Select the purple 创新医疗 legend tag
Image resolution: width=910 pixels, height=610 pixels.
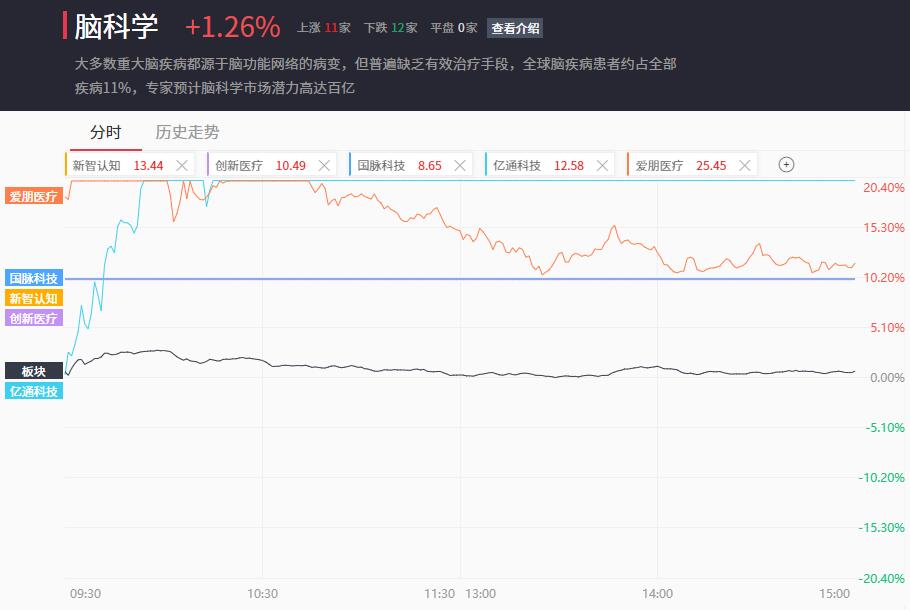[34, 318]
